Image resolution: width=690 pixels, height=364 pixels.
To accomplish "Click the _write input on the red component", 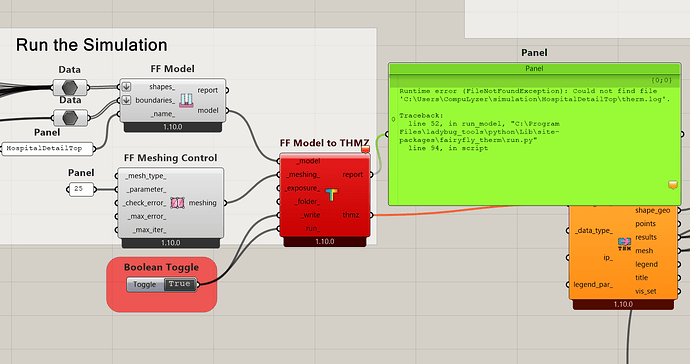I will pos(310,215).
